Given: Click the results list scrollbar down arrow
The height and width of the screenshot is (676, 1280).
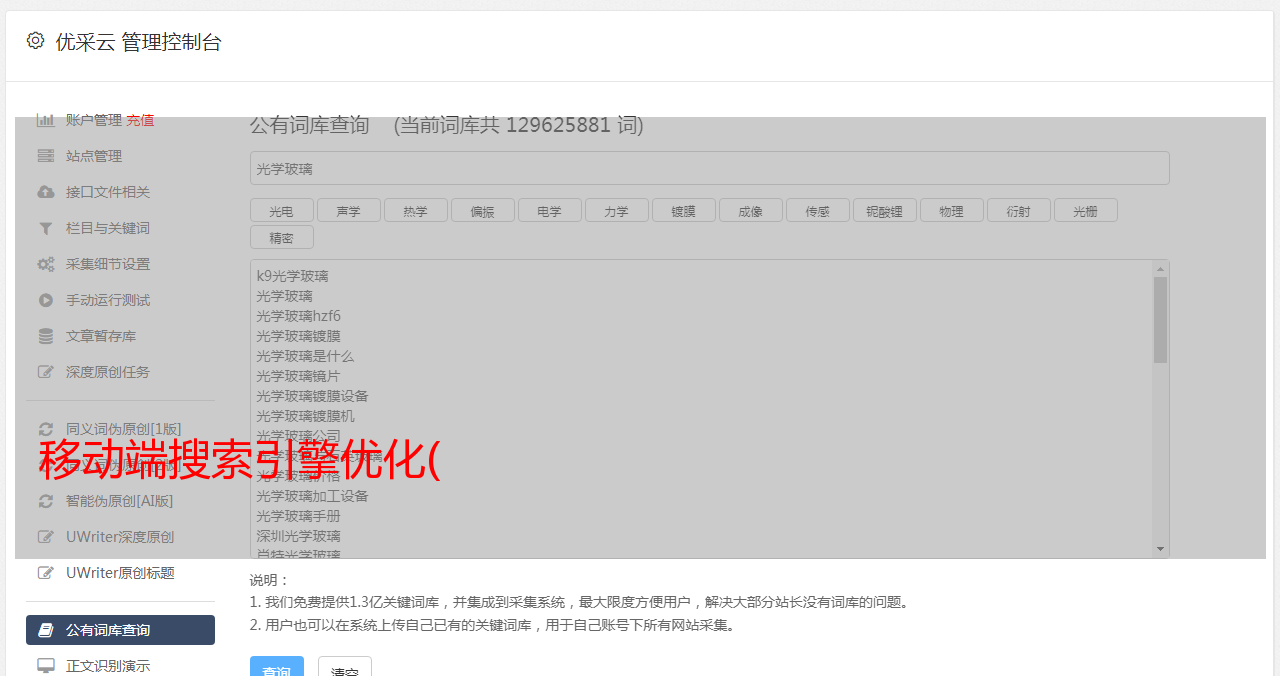Looking at the screenshot, I should tap(1160, 549).
